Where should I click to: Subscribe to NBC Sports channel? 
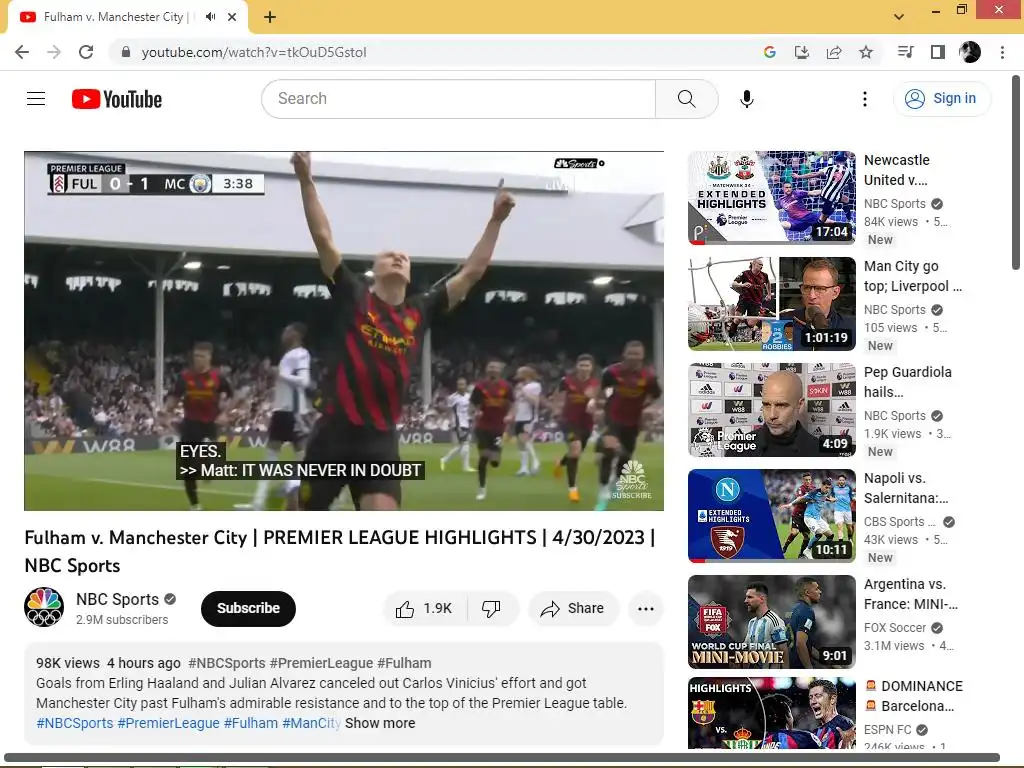[x=248, y=609]
